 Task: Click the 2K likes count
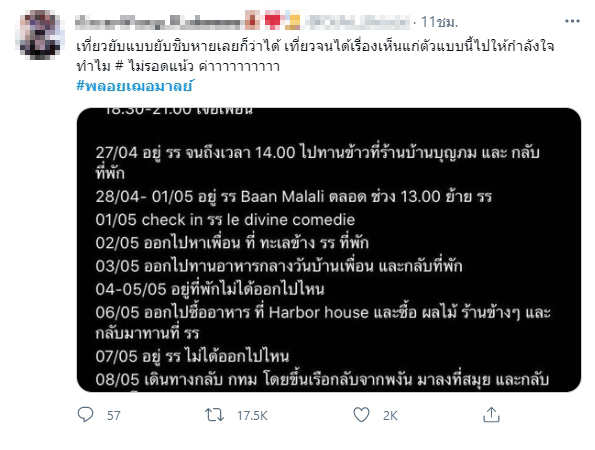point(390,415)
